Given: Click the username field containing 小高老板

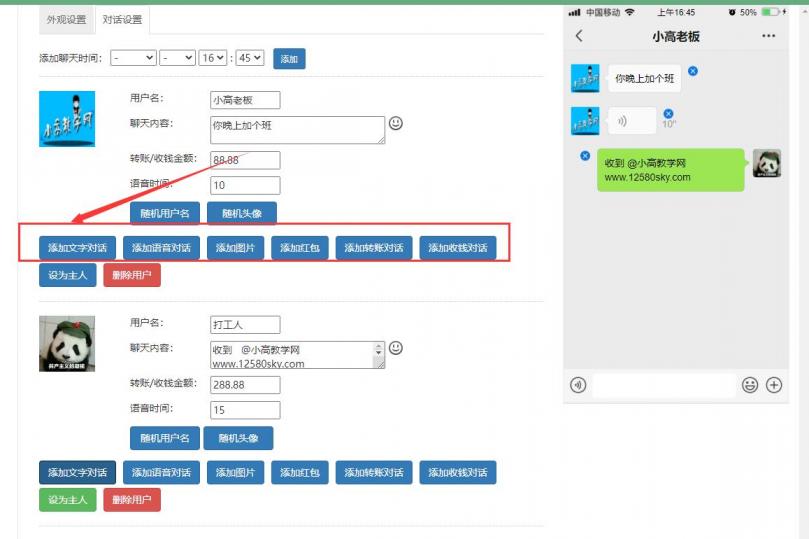Looking at the screenshot, I should (245, 100).
